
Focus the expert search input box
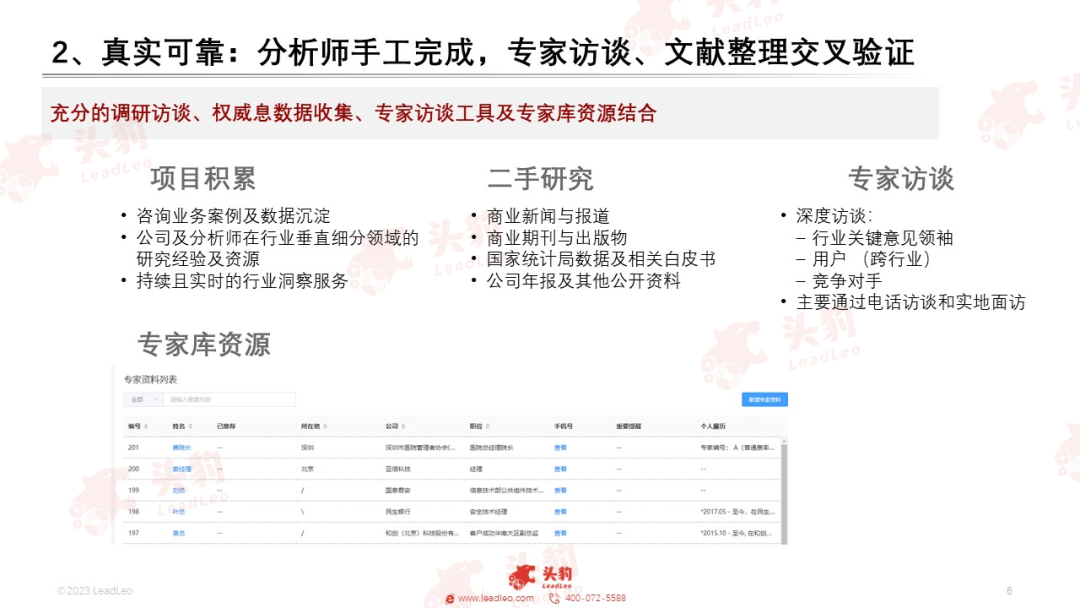click(229, 399)
